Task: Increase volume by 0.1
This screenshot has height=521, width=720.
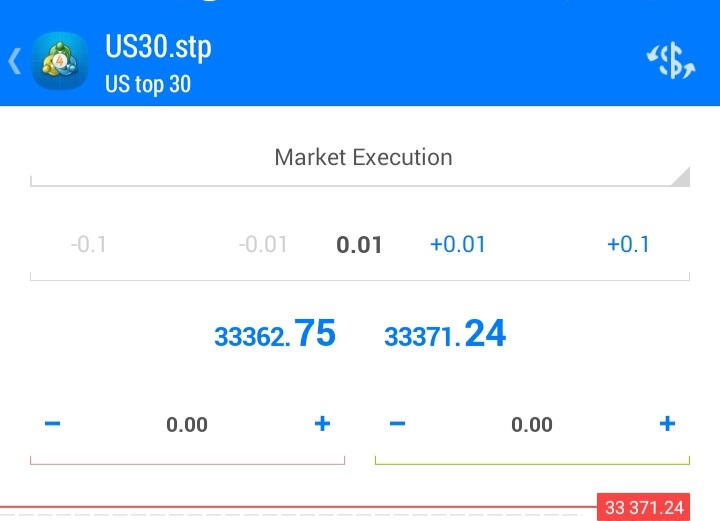Action: (628, 245)
